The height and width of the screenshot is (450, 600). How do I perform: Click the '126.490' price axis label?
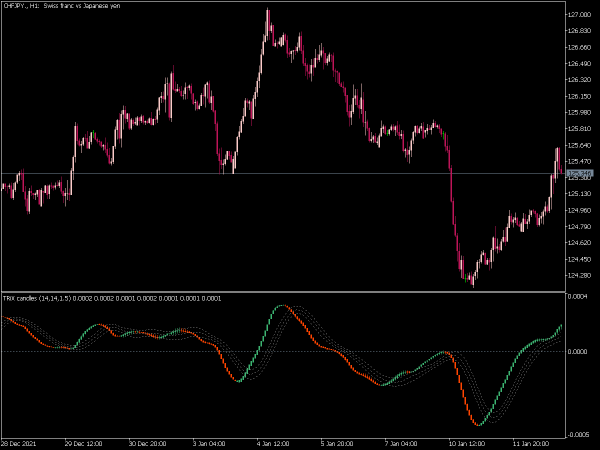pos(580,64)
